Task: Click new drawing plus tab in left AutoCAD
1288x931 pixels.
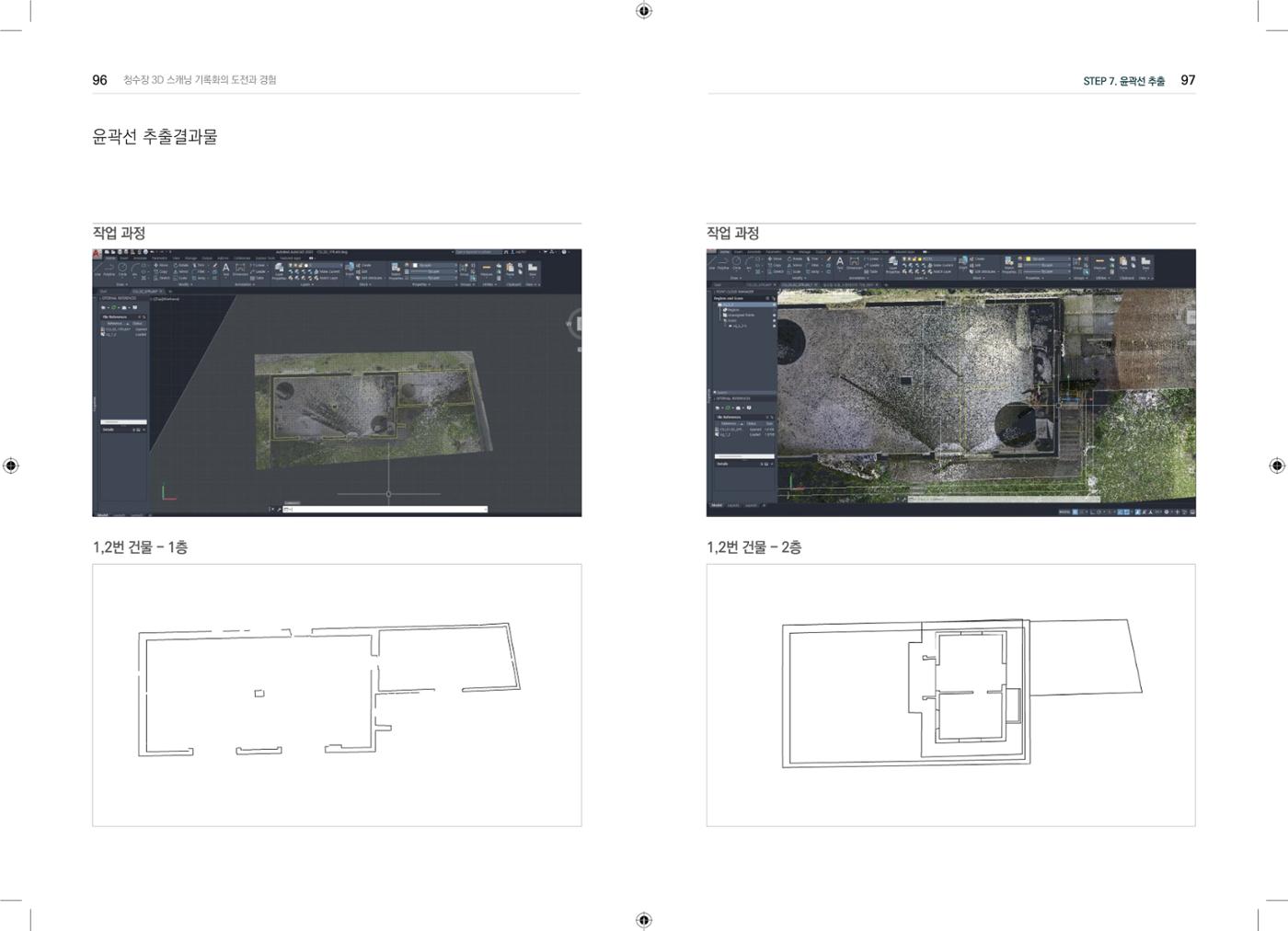Action: point(170,292)
